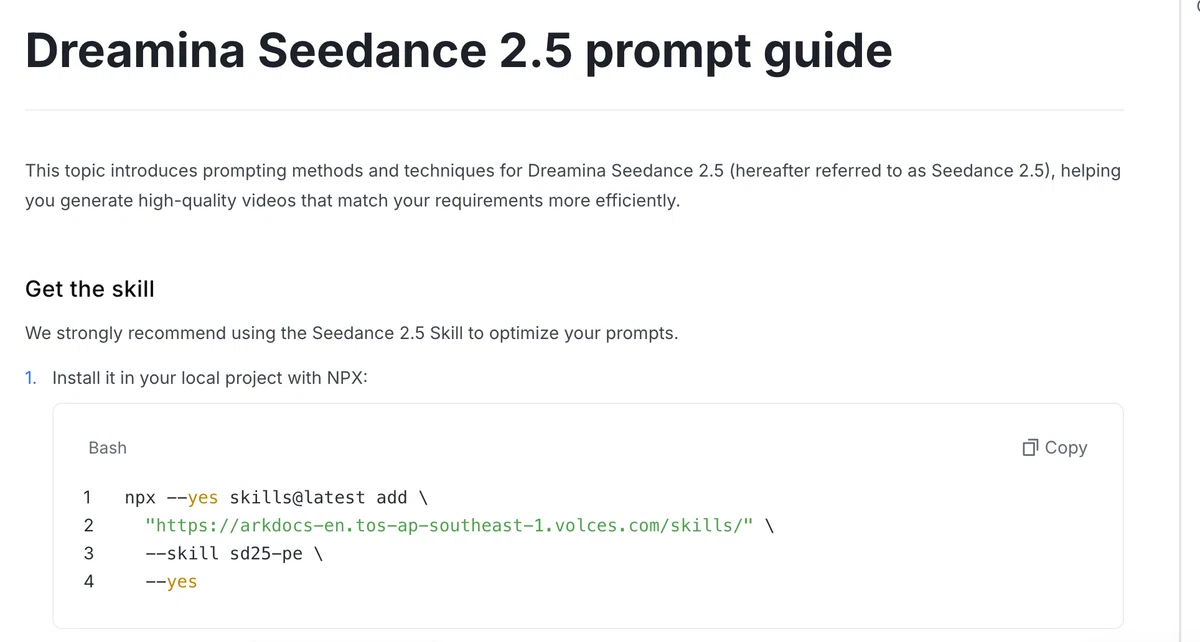Click the Copy text label
1200x642 pixels.
[1066, 448]
